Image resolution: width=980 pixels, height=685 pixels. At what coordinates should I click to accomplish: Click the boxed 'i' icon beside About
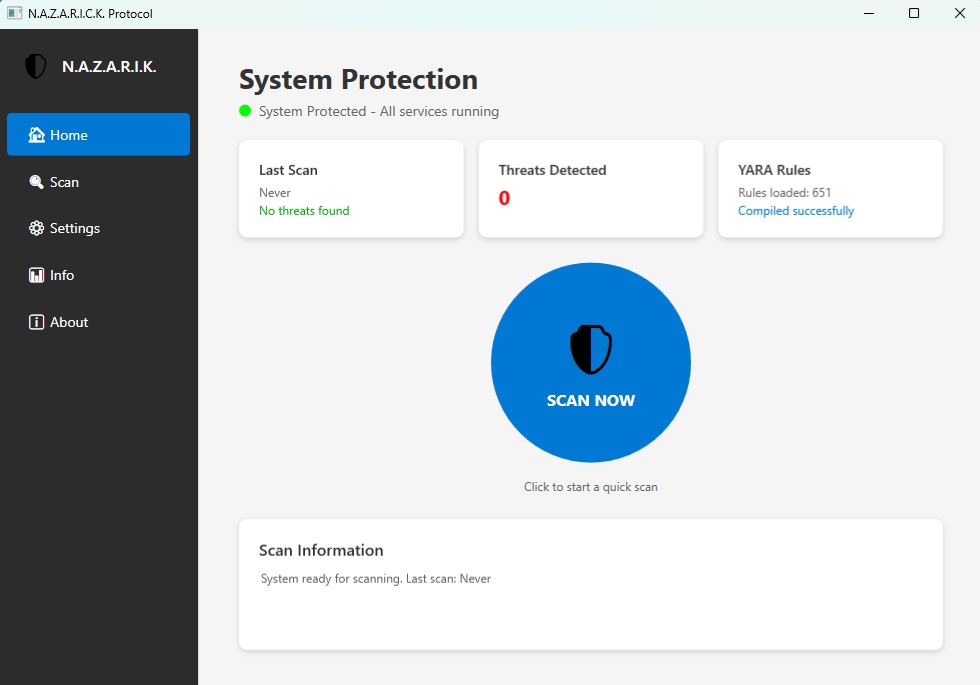(x=37, y=322)
